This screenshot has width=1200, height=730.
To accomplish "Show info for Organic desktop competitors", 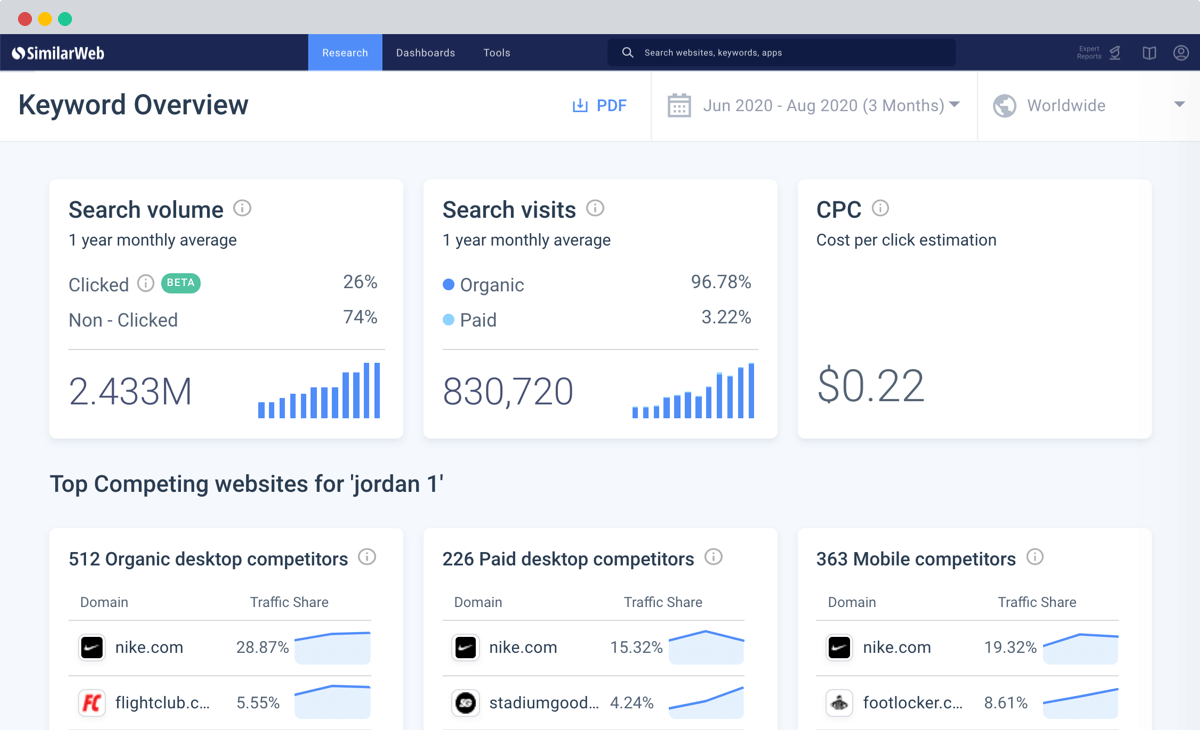I will click(x=367, y=557).
